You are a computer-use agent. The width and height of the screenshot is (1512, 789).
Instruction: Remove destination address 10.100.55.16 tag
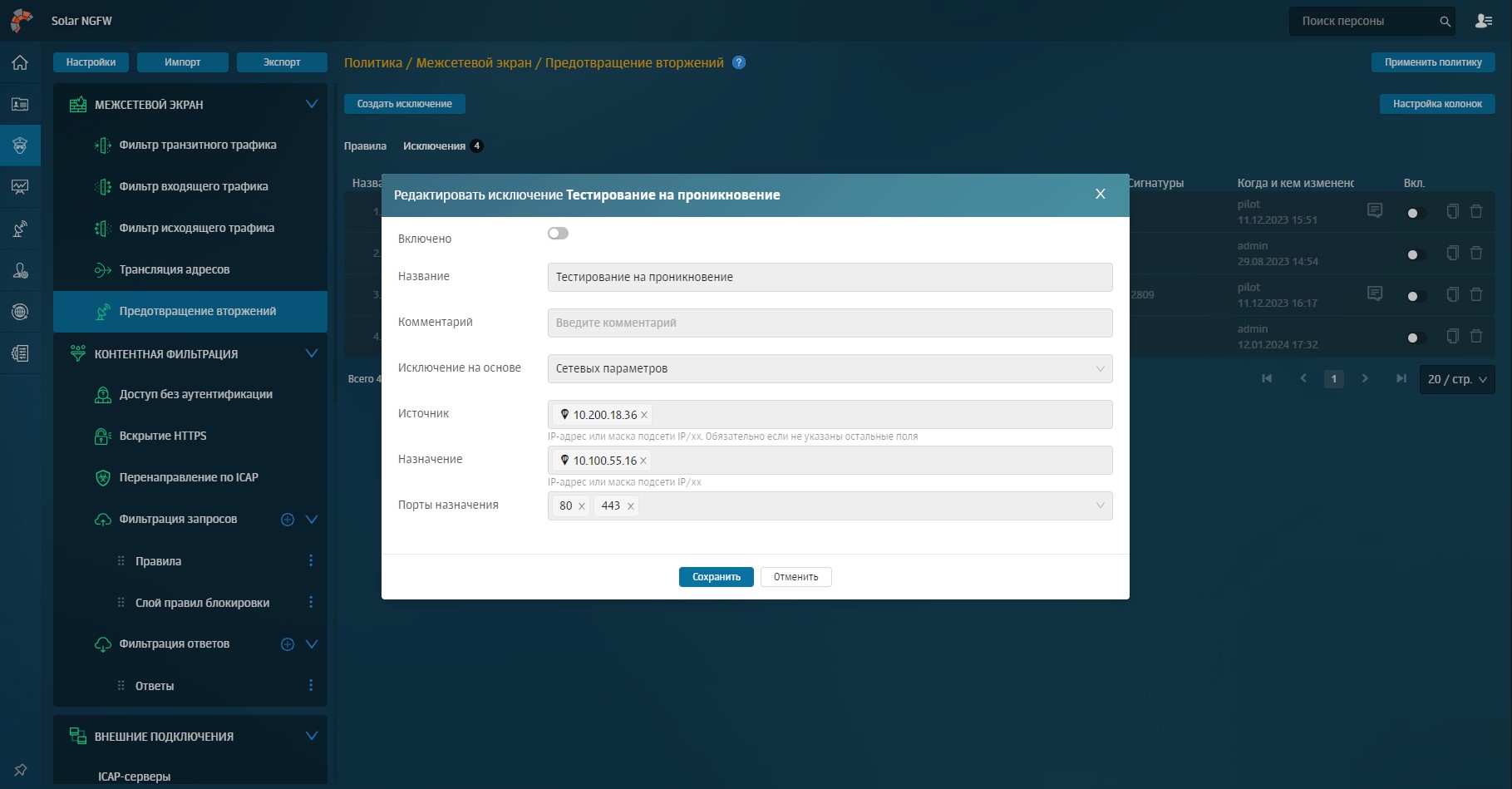pyautogui.click(x=643, y=461)
